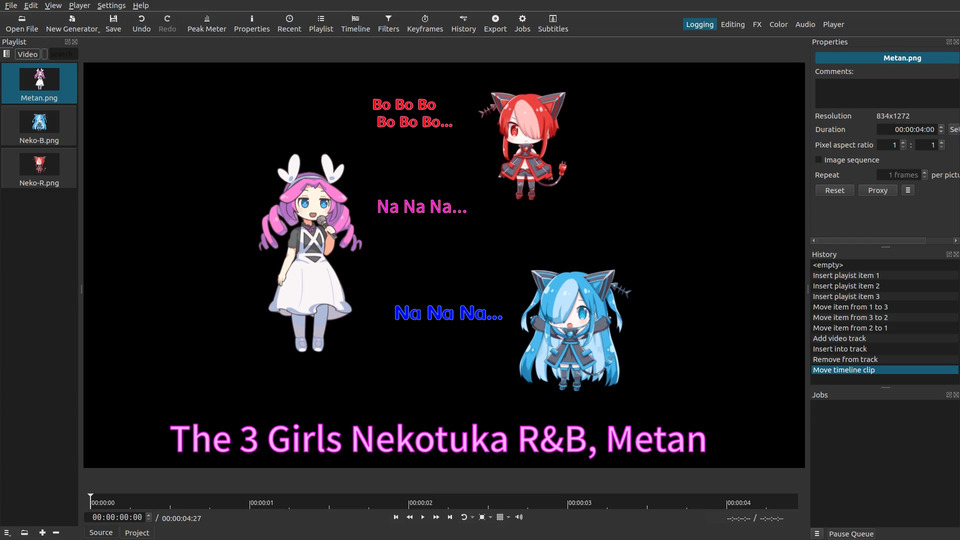This screenshot has width=960, height=540.
Task: Open the zoom level dropdown arrow
Action: click(x=490, y=518)
